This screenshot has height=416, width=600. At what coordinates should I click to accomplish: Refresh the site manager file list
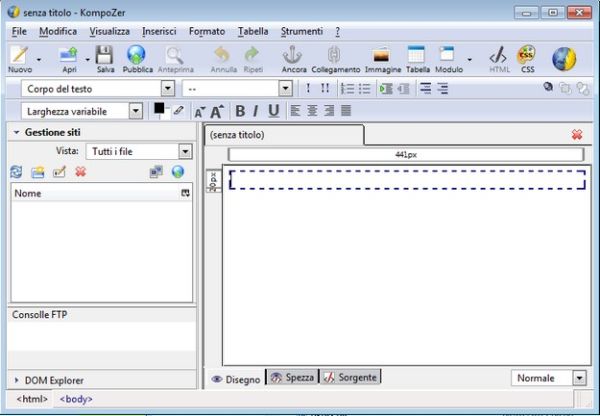pyautogui.click(x=16, y=172)
